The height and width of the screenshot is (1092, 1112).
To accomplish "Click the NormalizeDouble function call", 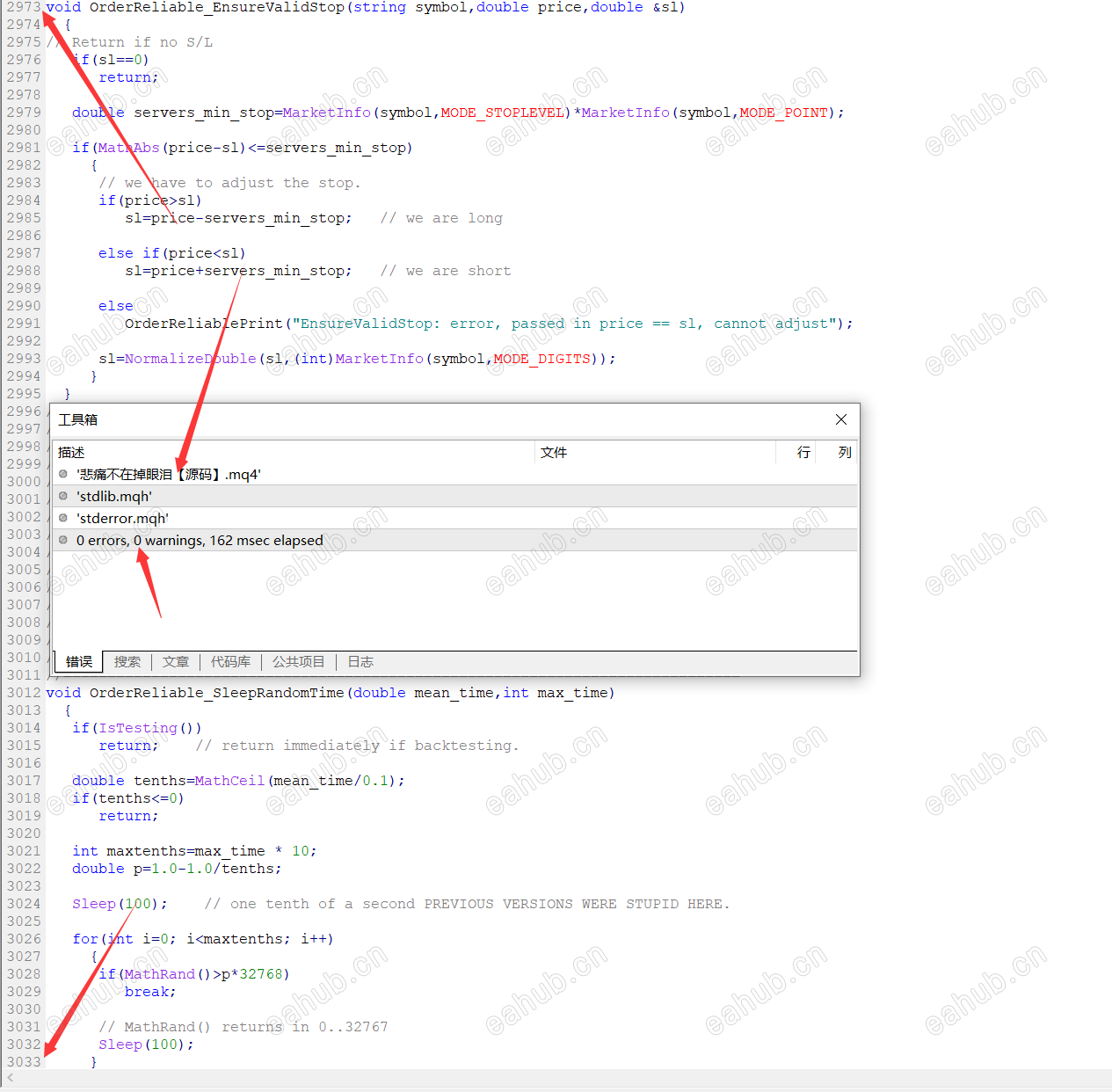I will click(x=191, y=359).
